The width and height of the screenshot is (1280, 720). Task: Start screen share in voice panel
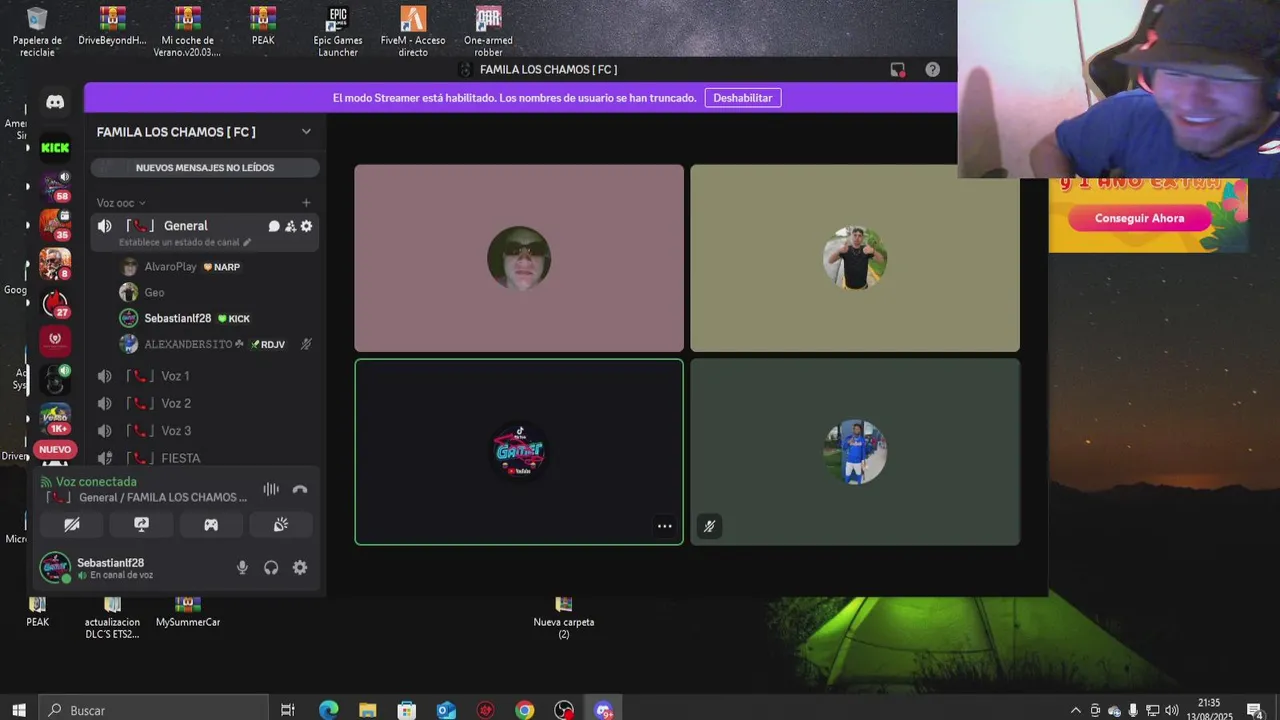(x=142, y=524)
